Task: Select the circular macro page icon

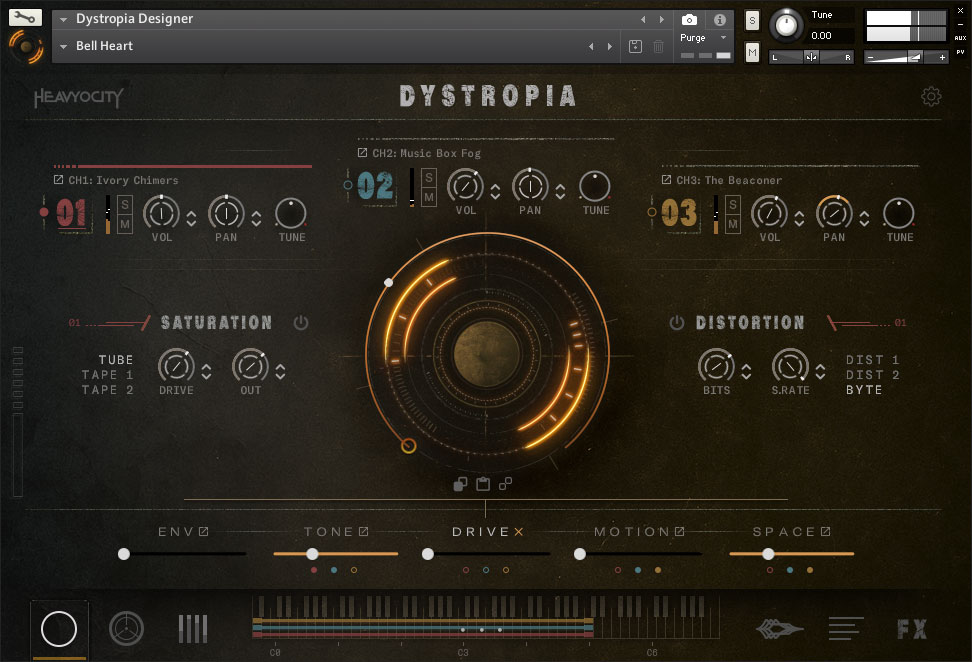Action: click(59, 628)
